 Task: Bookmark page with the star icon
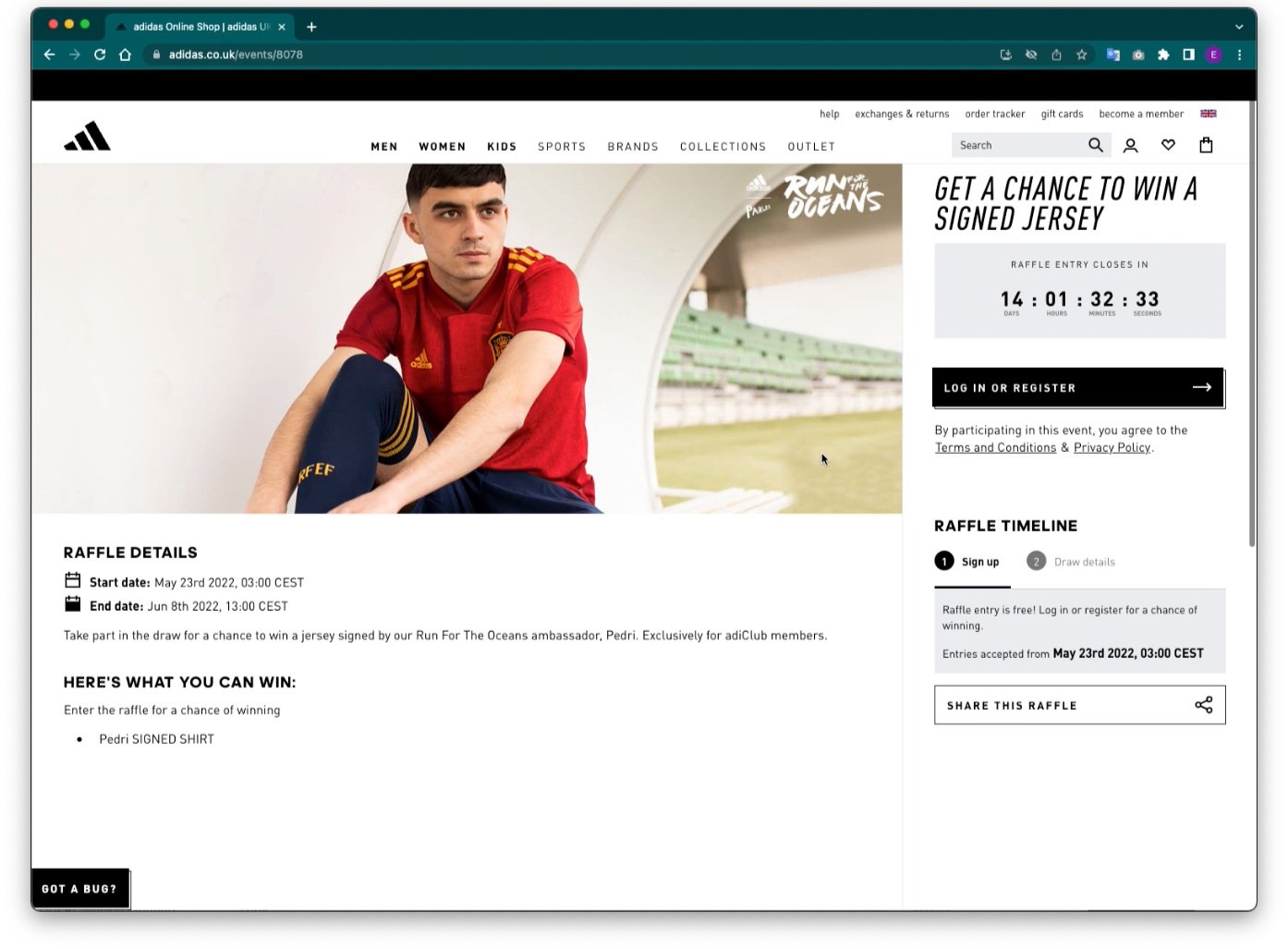(x=1081, y=55)
